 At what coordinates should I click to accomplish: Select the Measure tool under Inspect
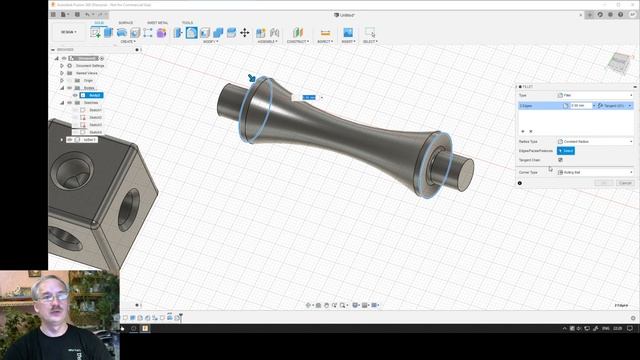point(325,33)
